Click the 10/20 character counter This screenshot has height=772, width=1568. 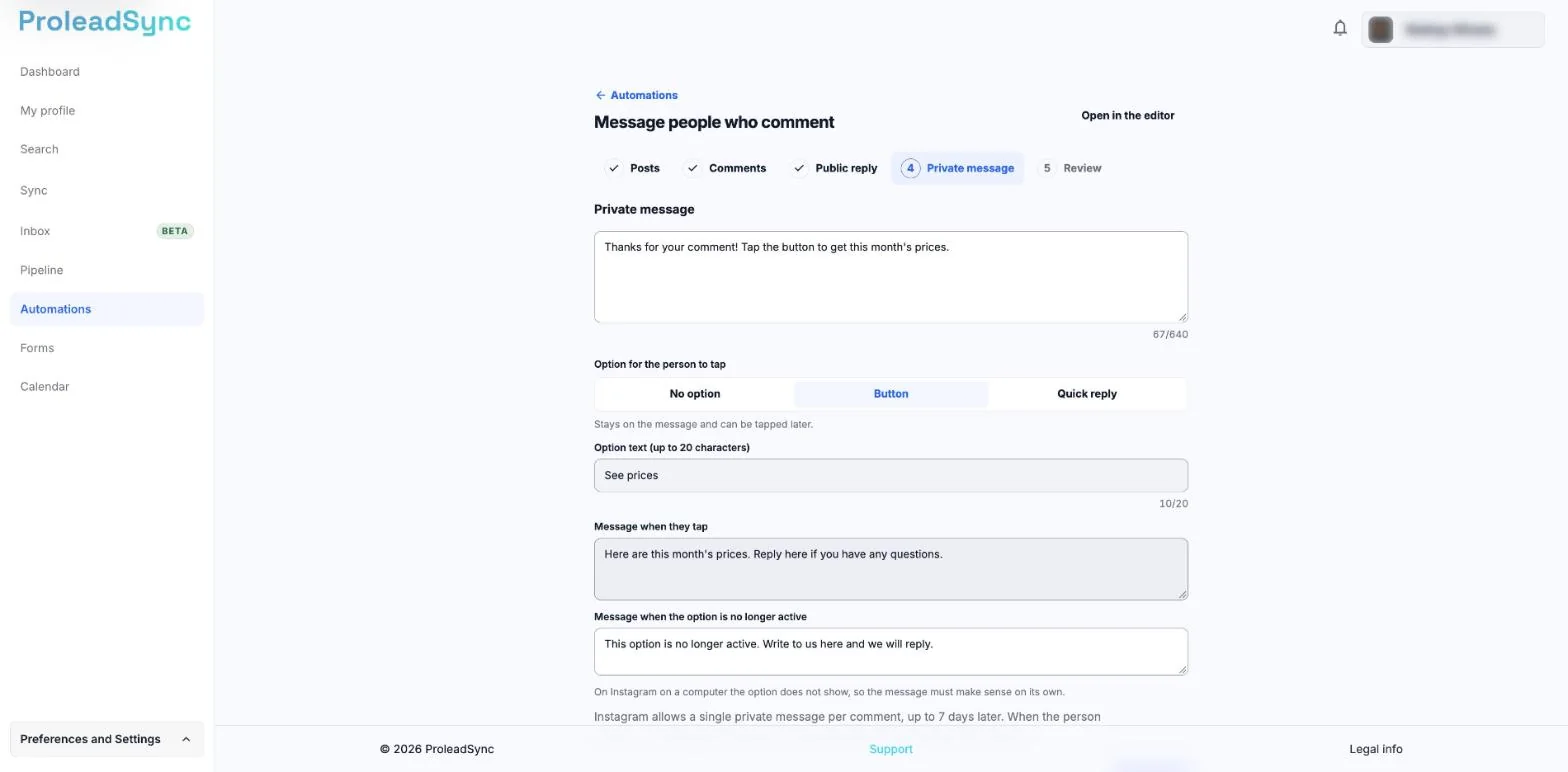pyautogui.click(x=1173, y=503)
